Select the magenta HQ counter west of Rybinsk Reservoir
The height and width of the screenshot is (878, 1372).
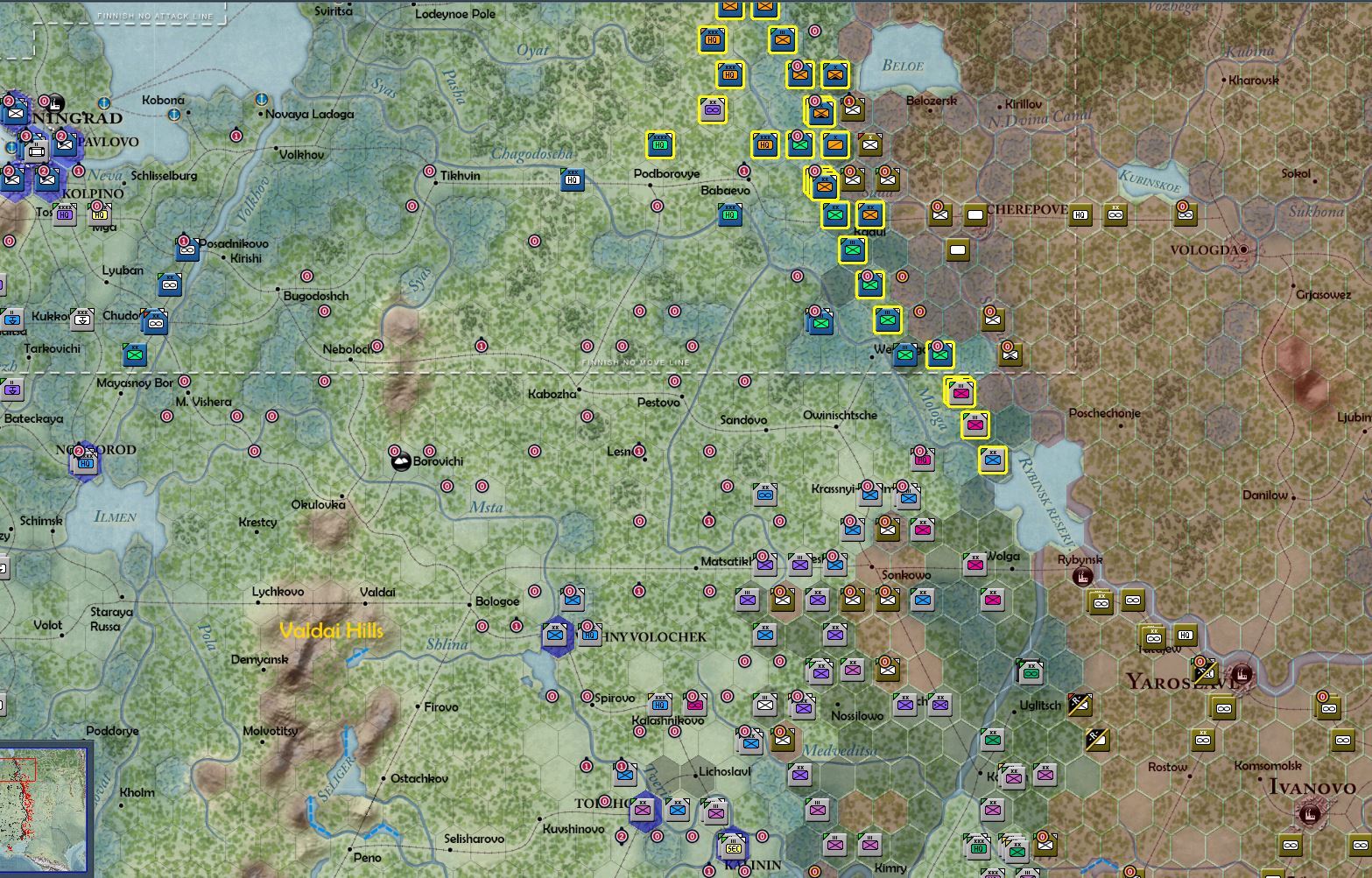coord(922,459)
